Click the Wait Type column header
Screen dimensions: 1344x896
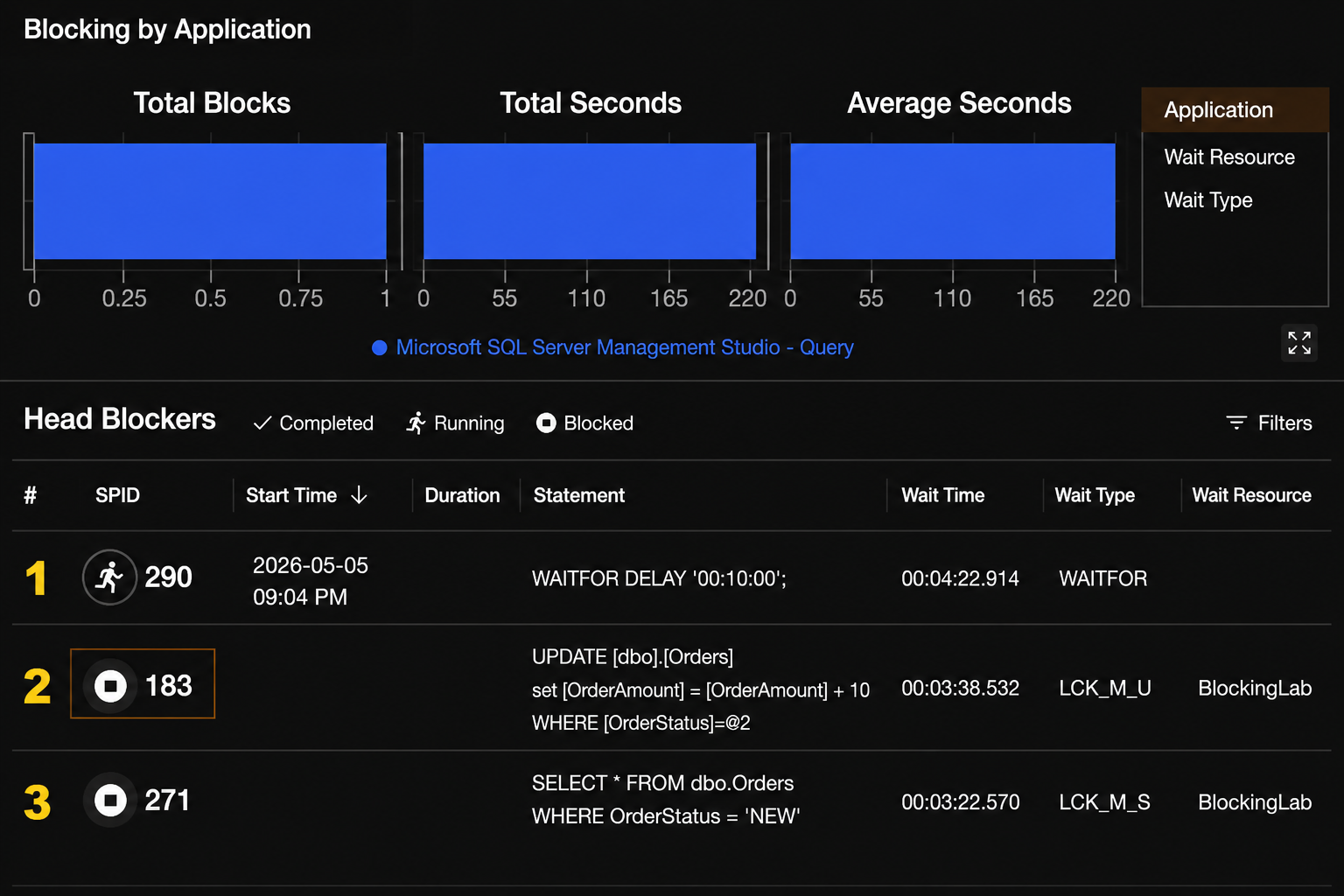1095,495
